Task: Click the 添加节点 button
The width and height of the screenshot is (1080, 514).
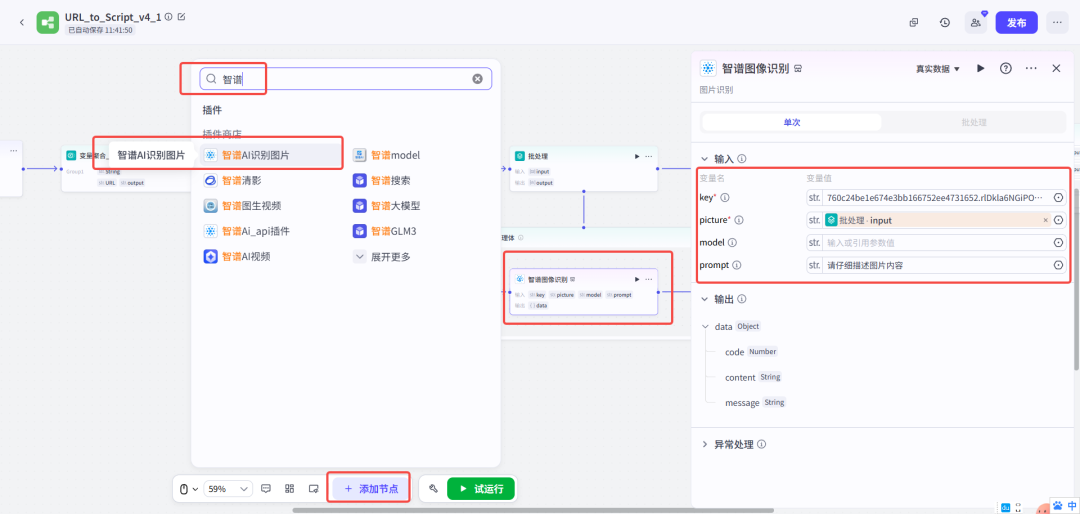Action: click(371, 489)
